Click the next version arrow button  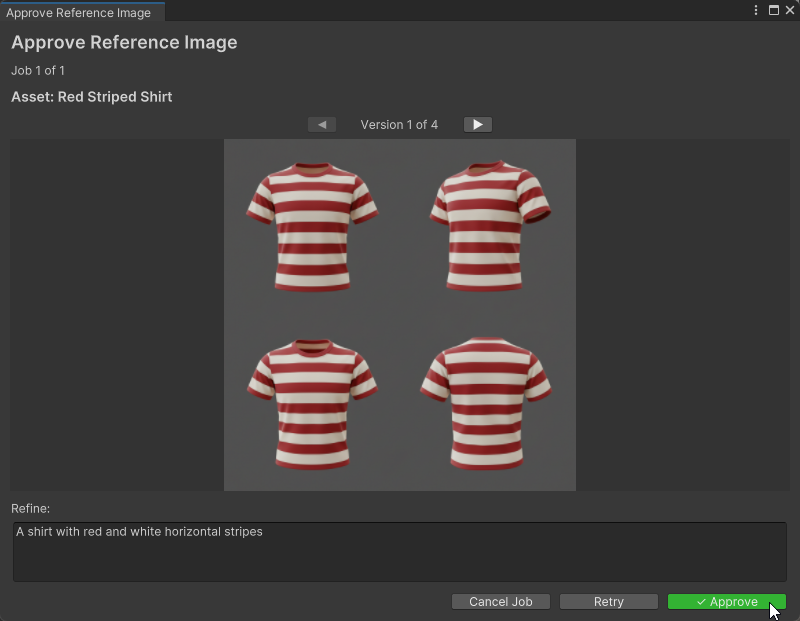[478, 125]
